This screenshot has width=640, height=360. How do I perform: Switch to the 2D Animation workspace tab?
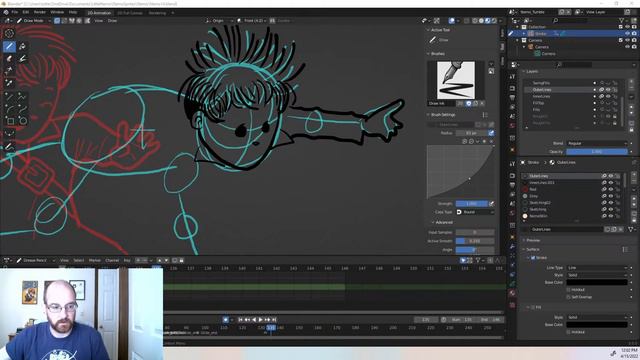point(99,13)
